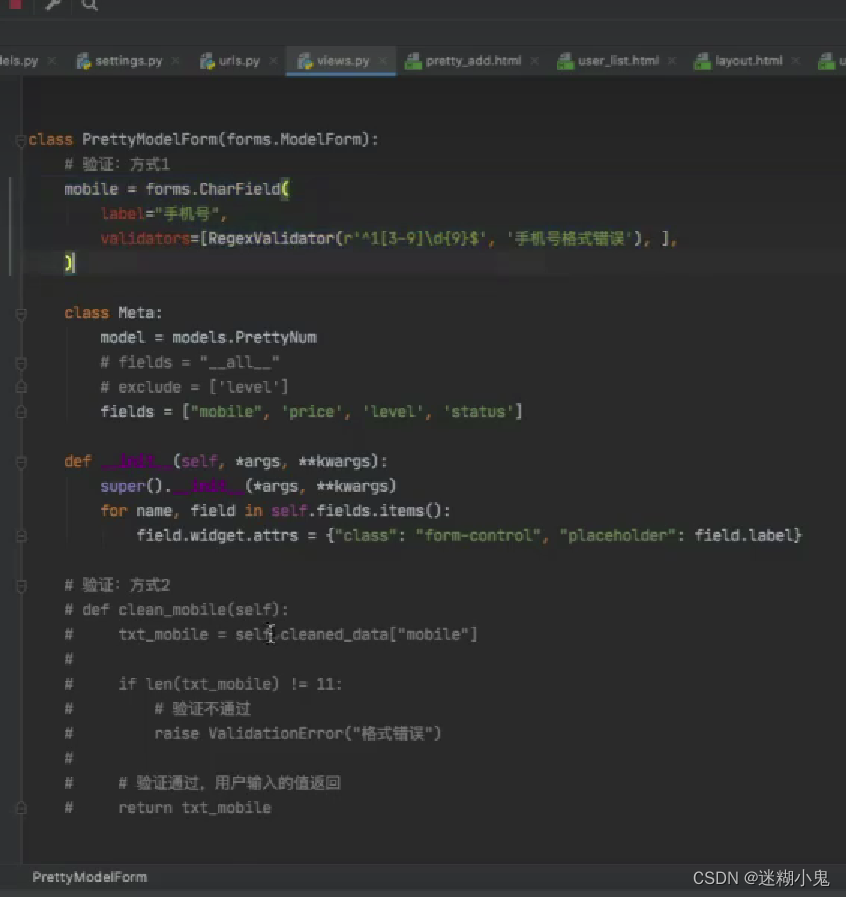Click 'raise ValidationError("格式错误")' comment line
The height and width of the screenshot is (897, 846).
pos(297,734)
